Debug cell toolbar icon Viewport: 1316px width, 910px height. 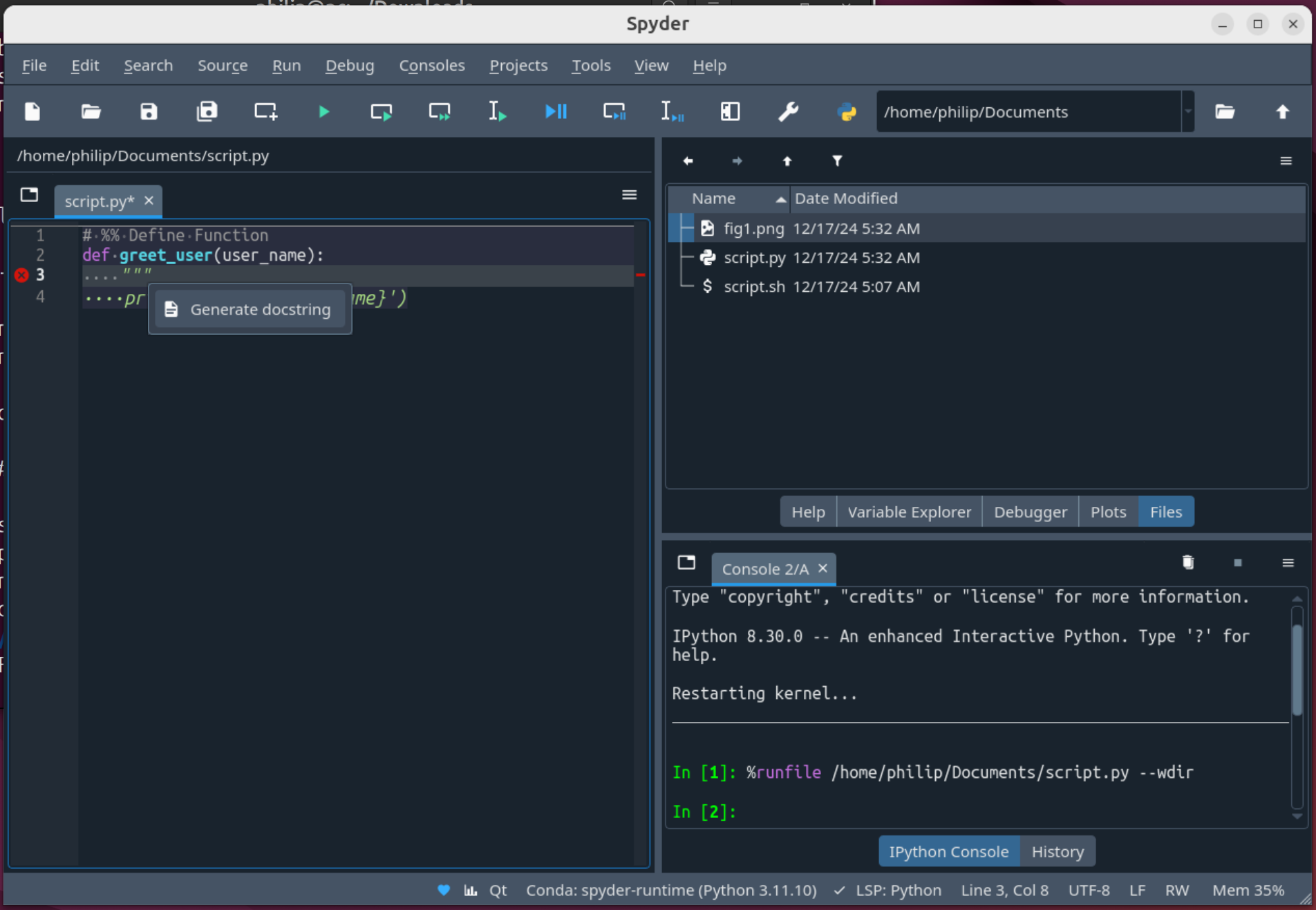(x=614, y=111)
